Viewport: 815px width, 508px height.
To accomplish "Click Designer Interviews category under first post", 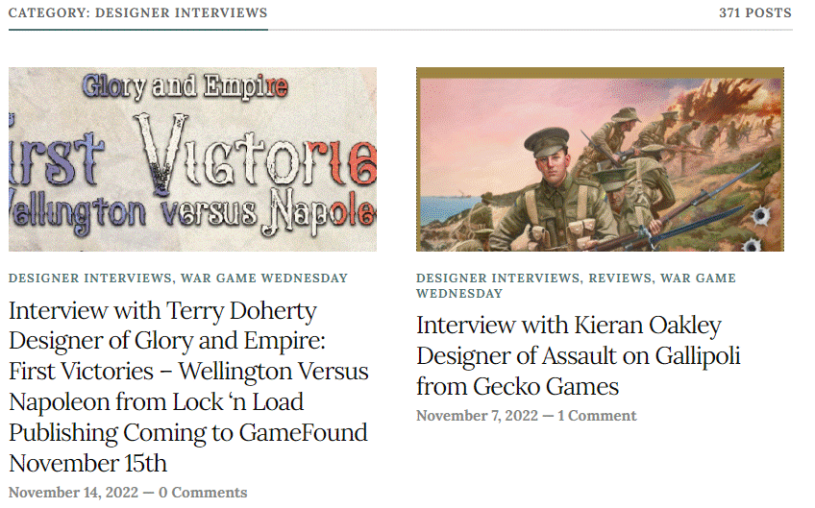I will pyautogui.click(x=90, y=278).
